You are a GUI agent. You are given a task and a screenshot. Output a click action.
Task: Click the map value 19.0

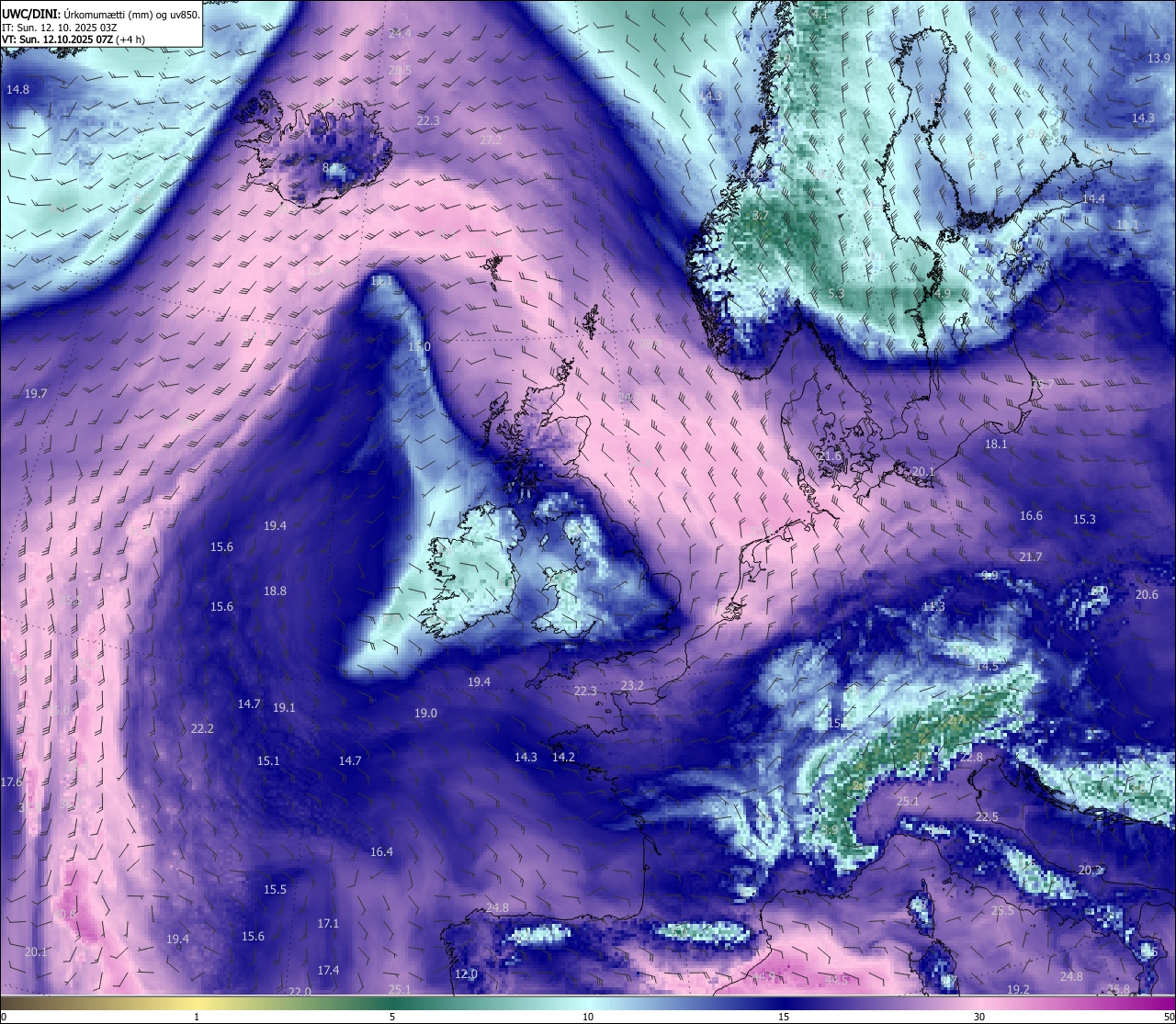click(425, 714)
